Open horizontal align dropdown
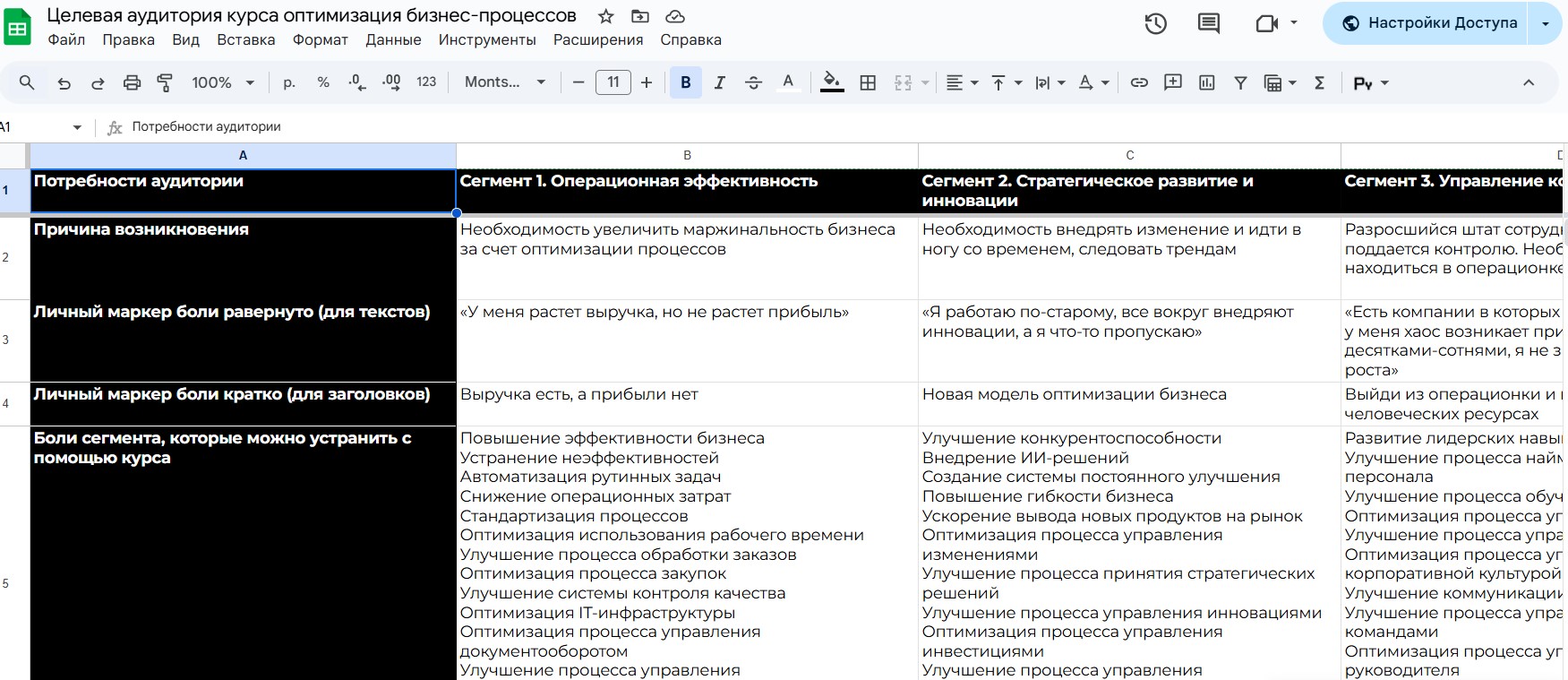The height and width of the screenshot is (680, 1568). (962, 82)
